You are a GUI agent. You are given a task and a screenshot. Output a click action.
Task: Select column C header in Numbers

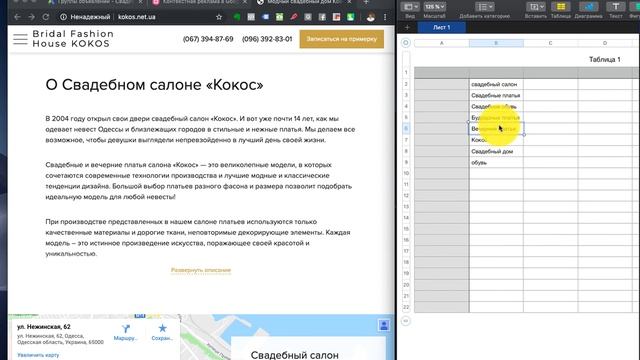coord(551,43)
